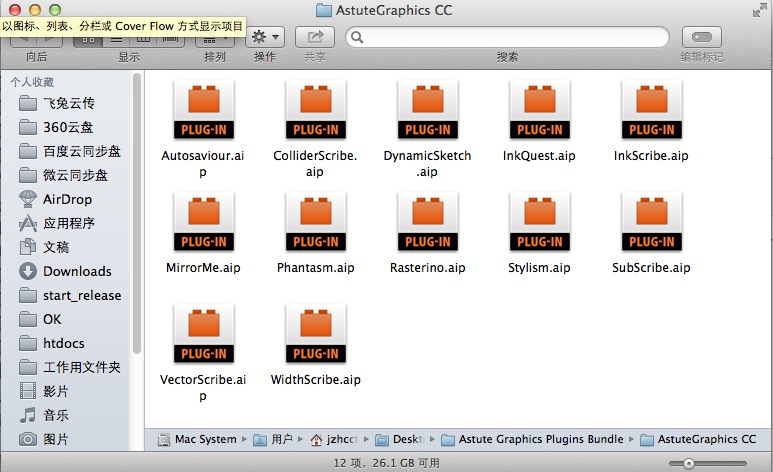
Task: Click AstuteGraphics CC in path bar
Action: (698, 439)
